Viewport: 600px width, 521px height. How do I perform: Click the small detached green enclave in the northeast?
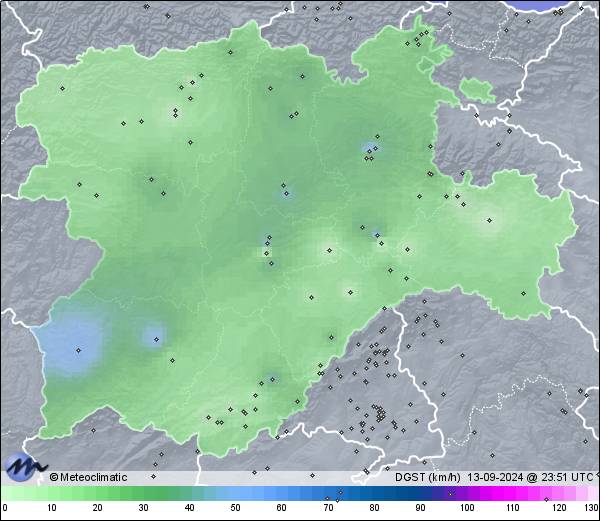click(x=477, y=89)
